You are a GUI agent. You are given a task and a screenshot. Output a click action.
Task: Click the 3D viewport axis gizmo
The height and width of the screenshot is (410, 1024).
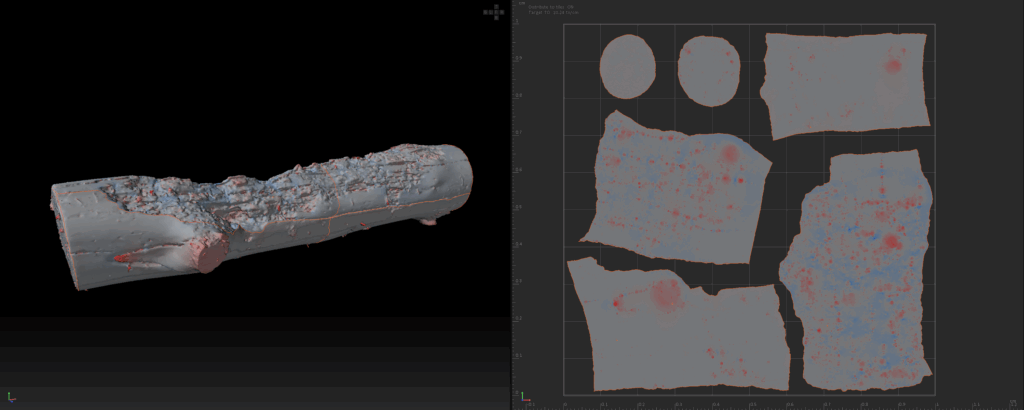pyautogui.click(x=11, y=398)
